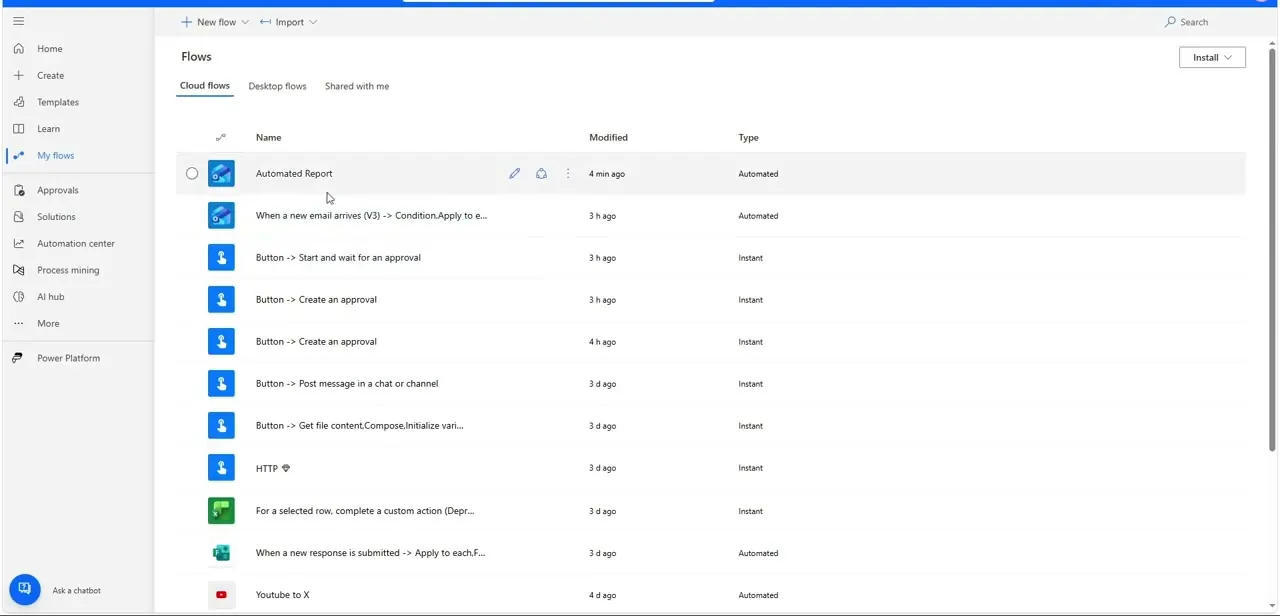Screen dimensions: 1280x616
Task: Click the Templates icon in sidebar
Action: pyautogui.click(x=18, y=102)
